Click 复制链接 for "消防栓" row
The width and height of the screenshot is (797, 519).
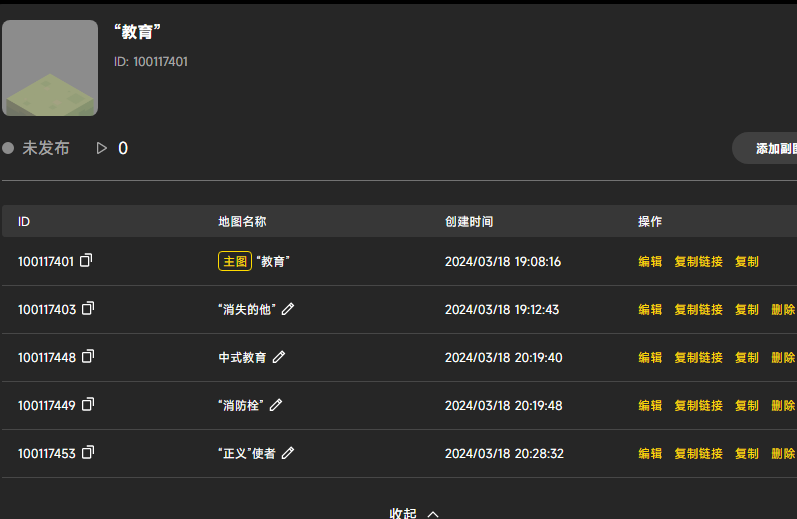698,405
